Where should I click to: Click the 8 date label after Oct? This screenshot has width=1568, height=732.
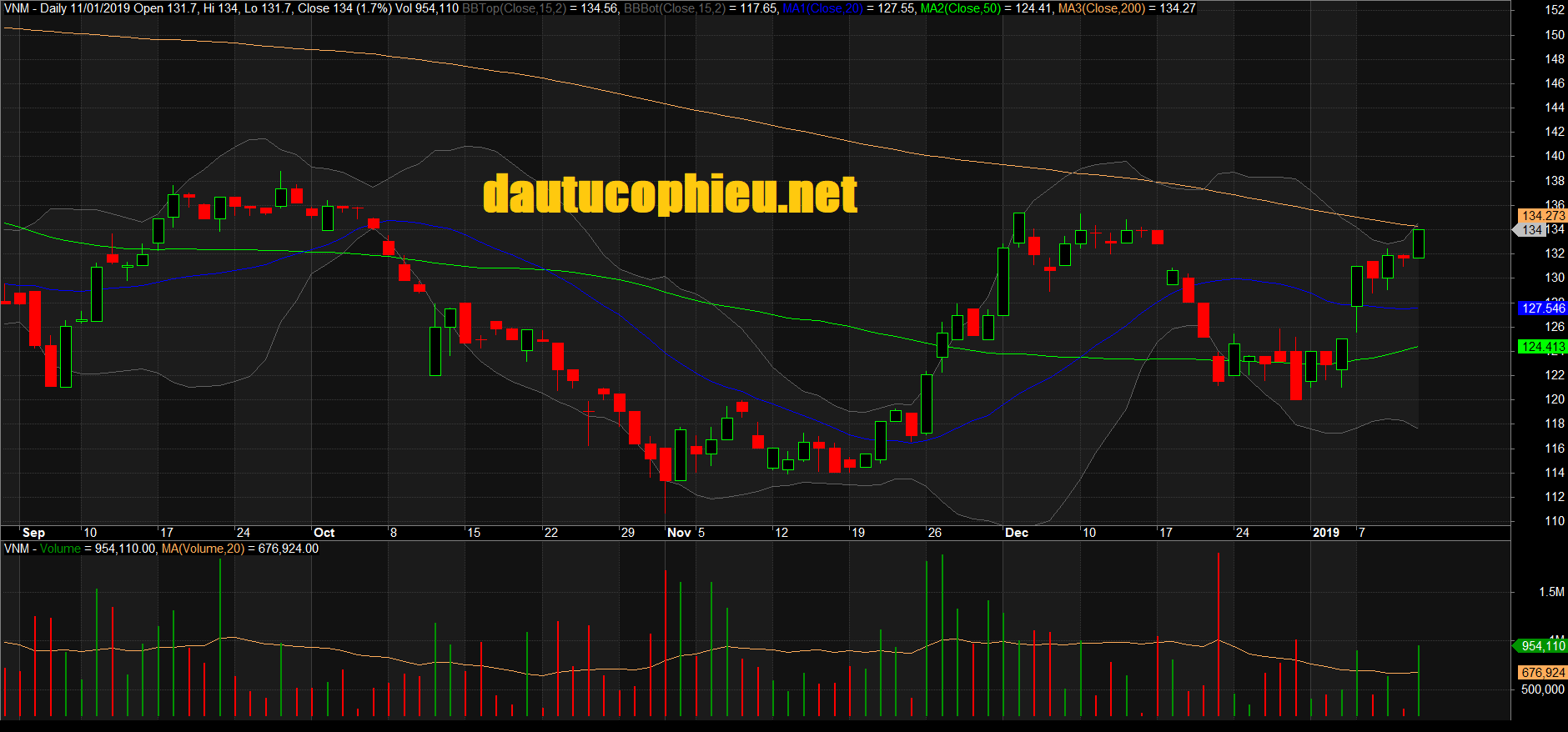pyautogui.click(x=394, y=533)
